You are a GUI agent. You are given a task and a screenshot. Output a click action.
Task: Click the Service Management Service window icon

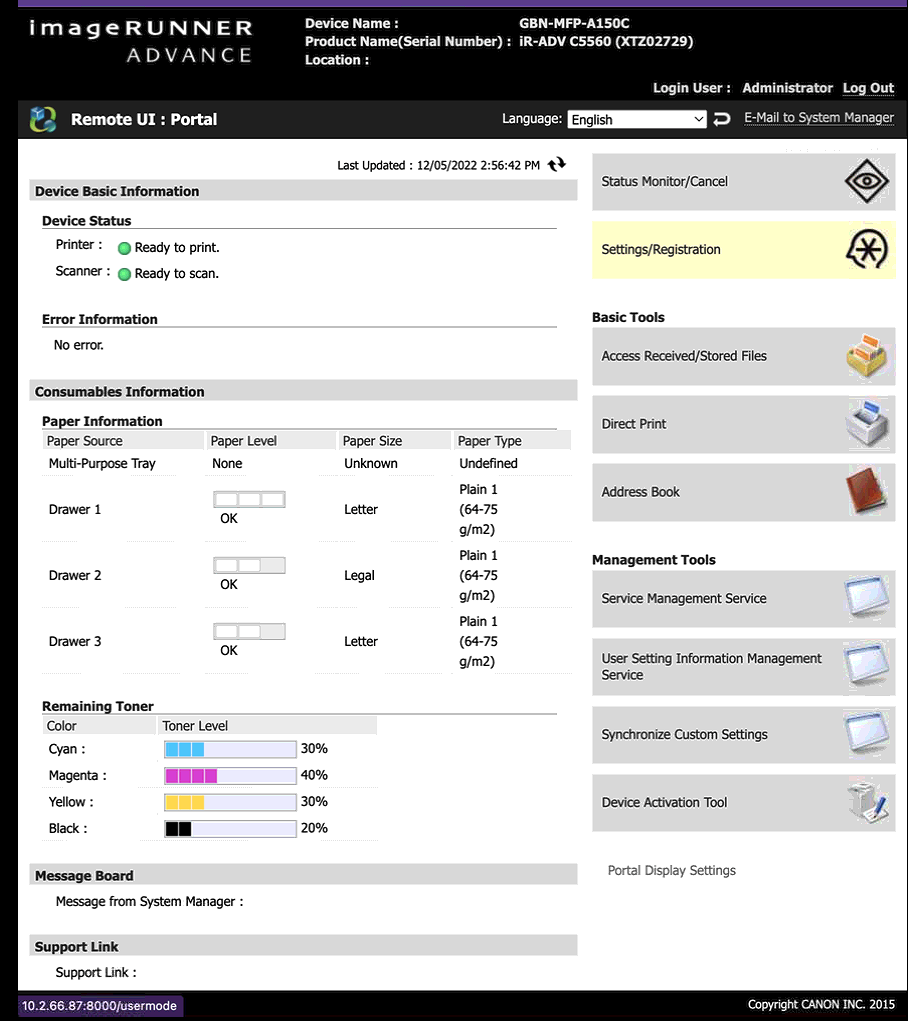coord(867,598)
